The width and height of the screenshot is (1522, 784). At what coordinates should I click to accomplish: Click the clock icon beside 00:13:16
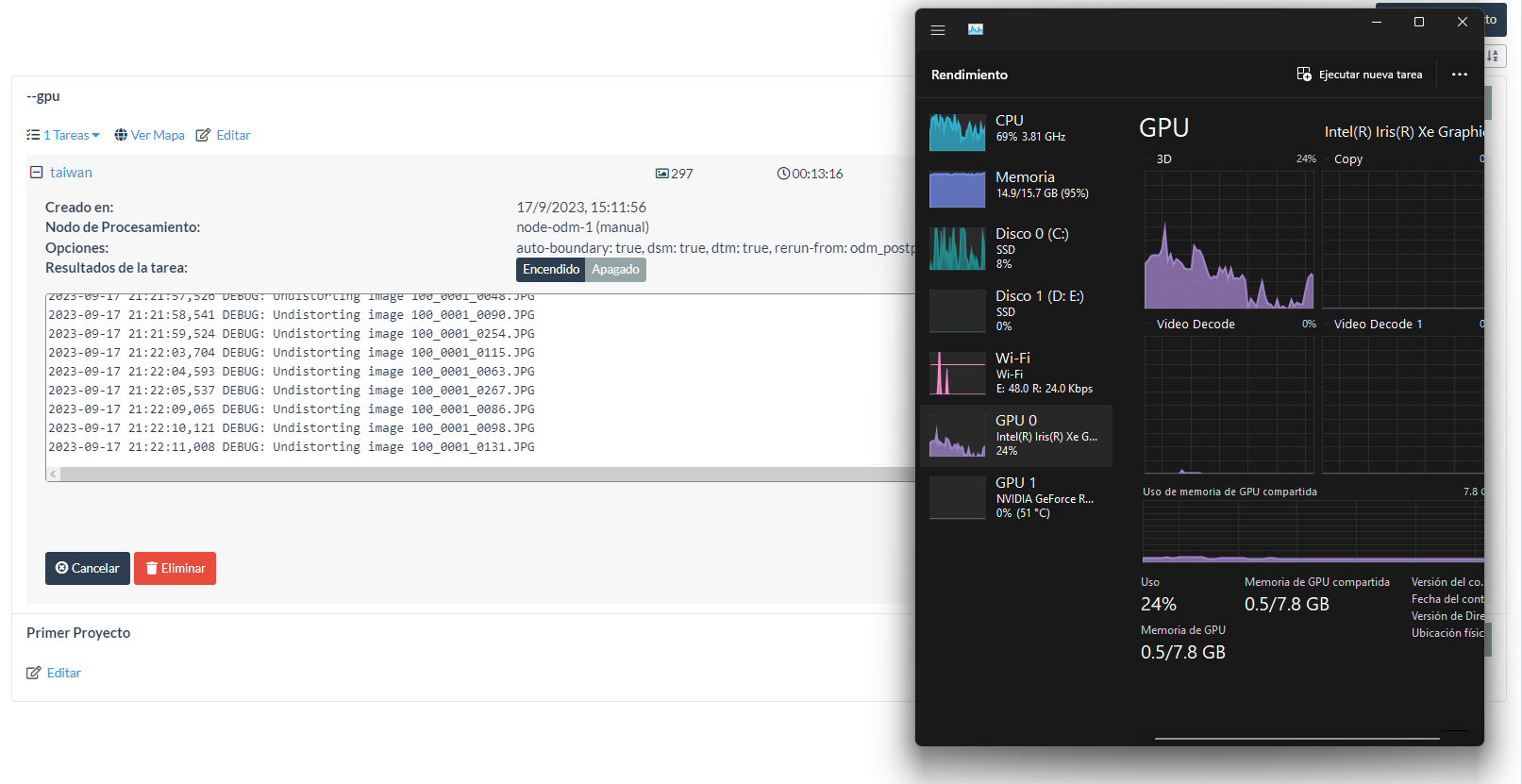783,174
